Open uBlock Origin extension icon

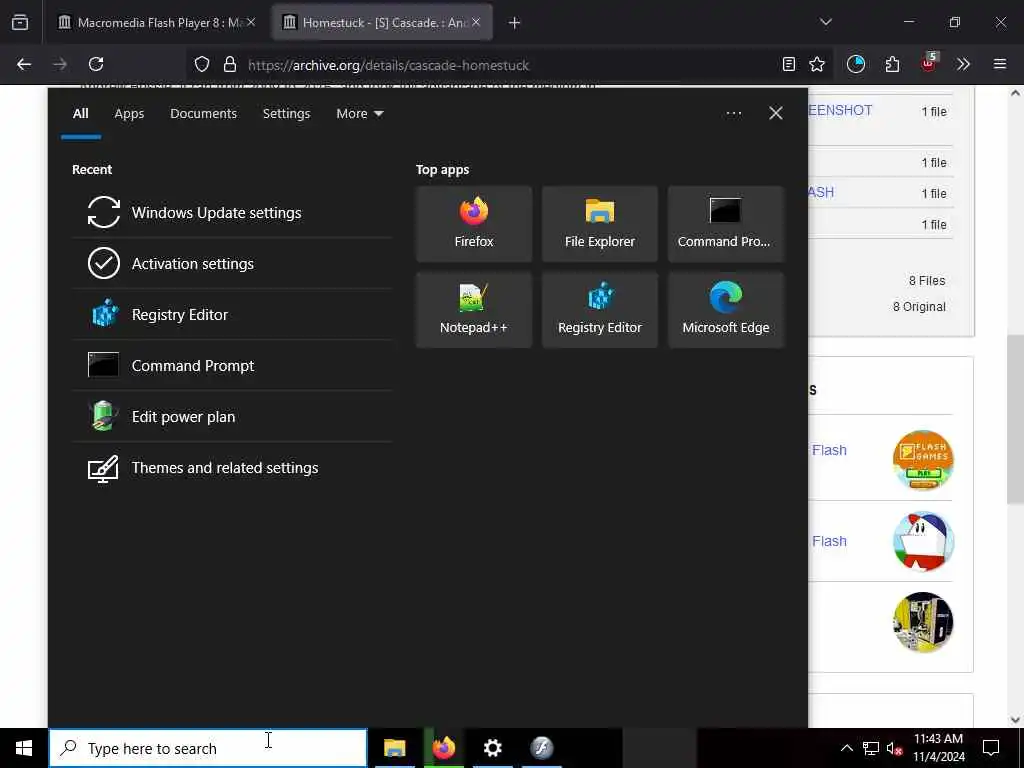(929, 63)
